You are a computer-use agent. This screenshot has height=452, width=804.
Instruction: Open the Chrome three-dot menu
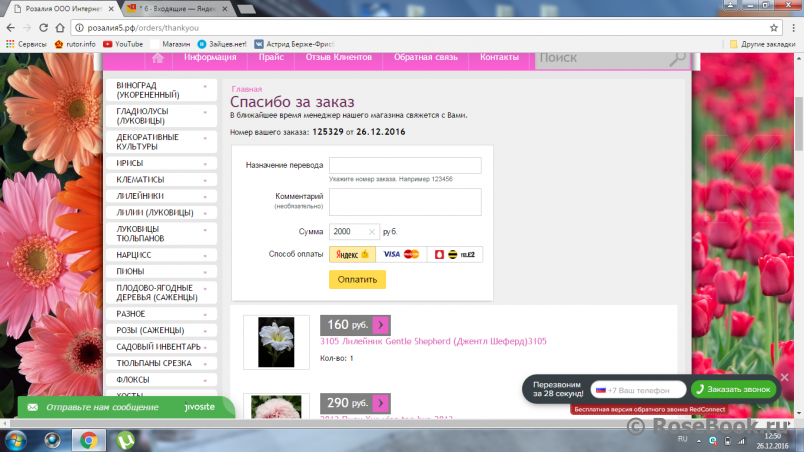793,28
